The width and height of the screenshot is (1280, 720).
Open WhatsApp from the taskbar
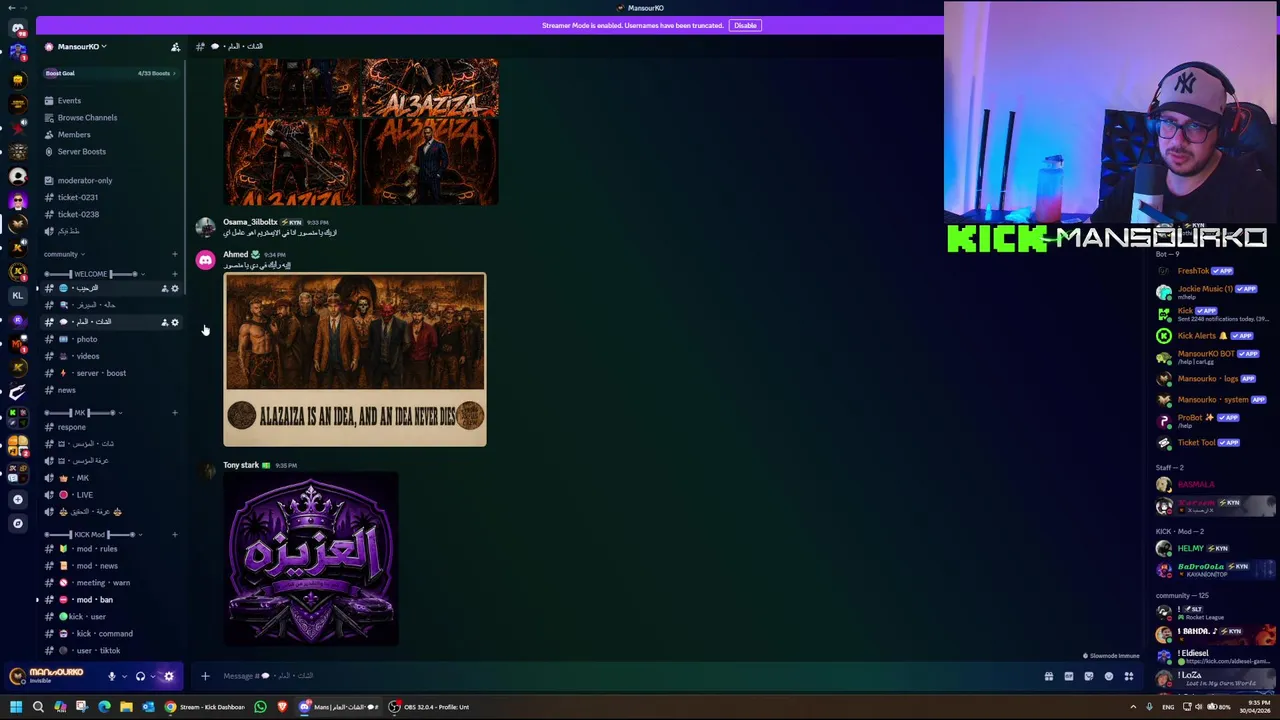pyautogui.click(x=260, y=707)
